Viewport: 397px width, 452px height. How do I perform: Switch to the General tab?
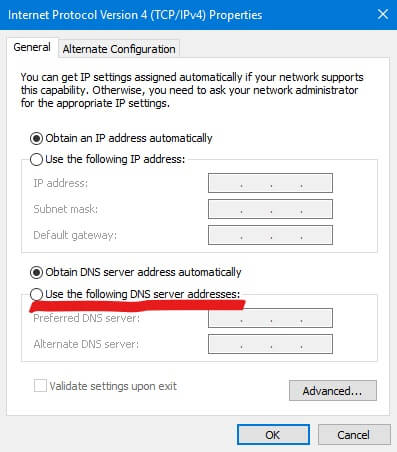tap(32, 47)
